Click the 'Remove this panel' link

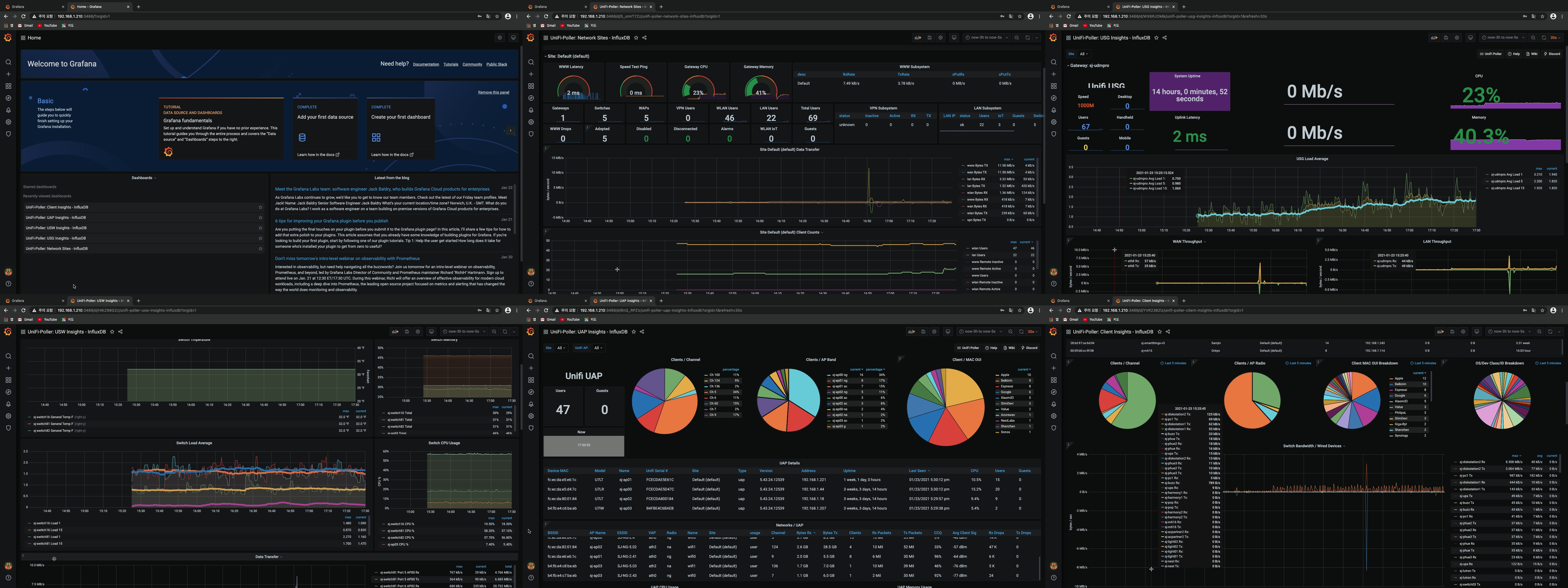point(493,93)
